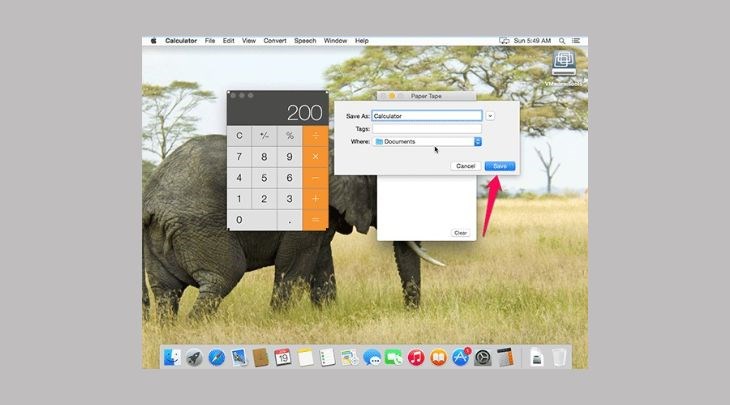Viewport: 730px width, 405px height.
Task: Open Reminders checklist icon in dock
Action: click(x=327, y=358)
